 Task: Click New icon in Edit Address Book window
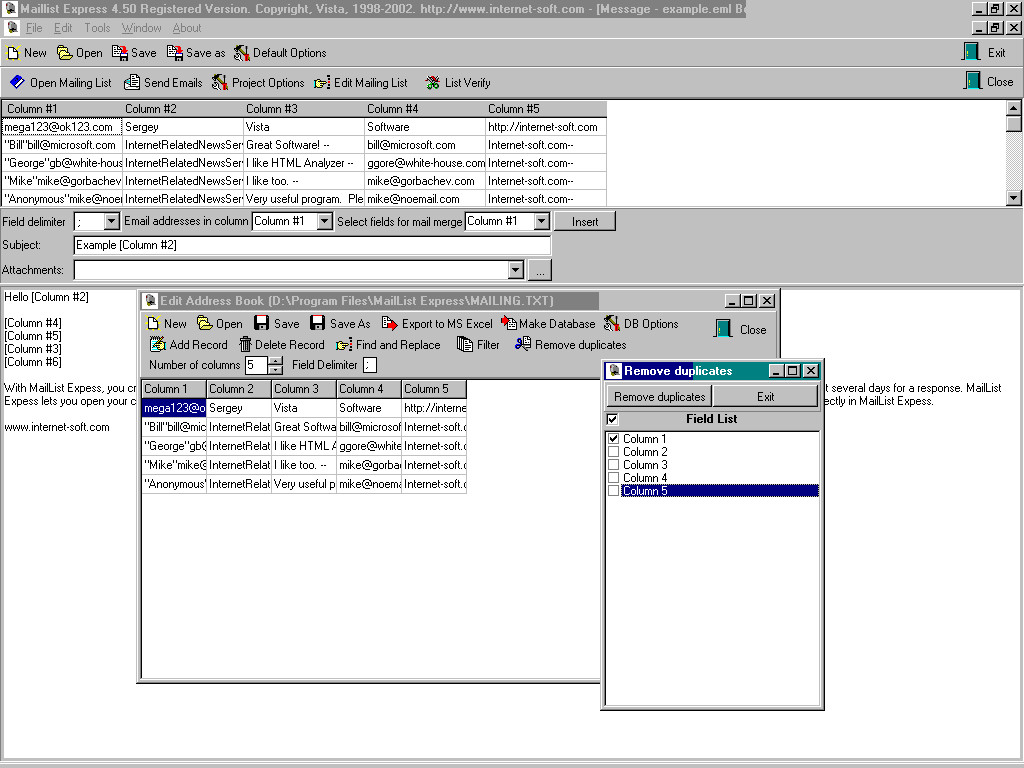(x=153, y=323)
